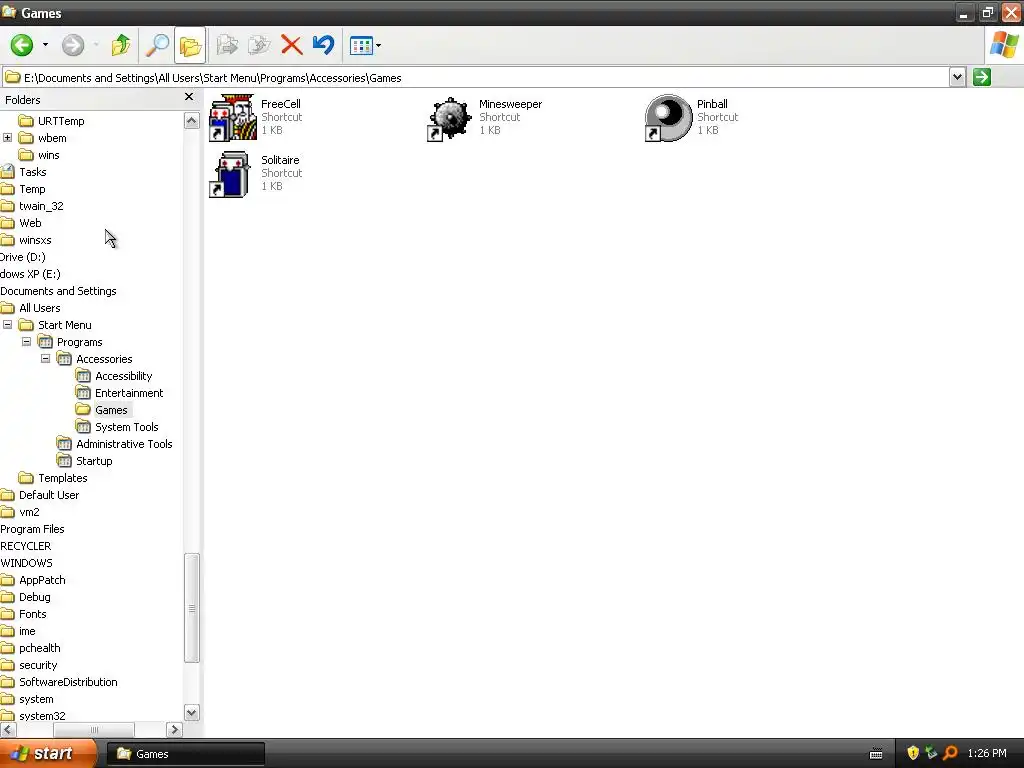Go up one folder level
Viewport: 1024px width, 768px height.
[x=121, y=45]
